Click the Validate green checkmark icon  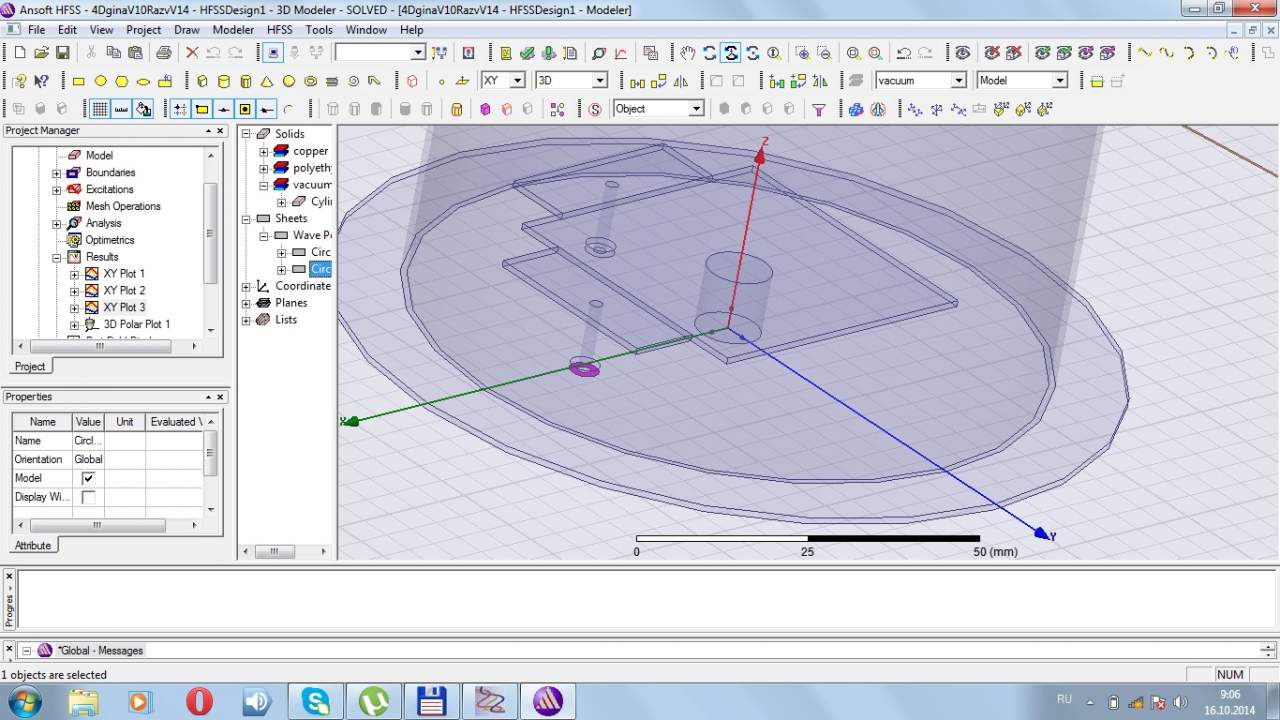(x=527, y=53)
